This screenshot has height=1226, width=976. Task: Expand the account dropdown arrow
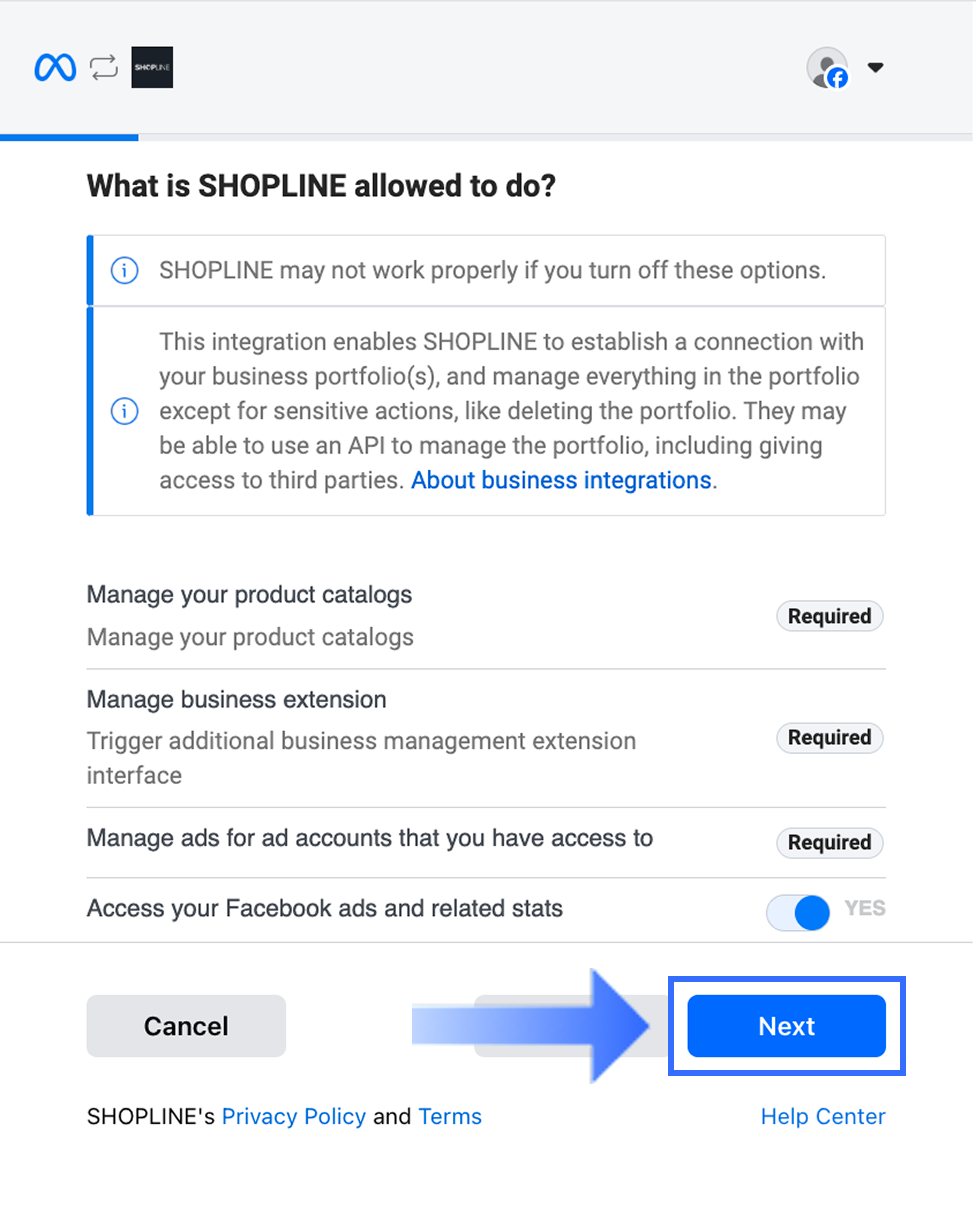[875, 68]
